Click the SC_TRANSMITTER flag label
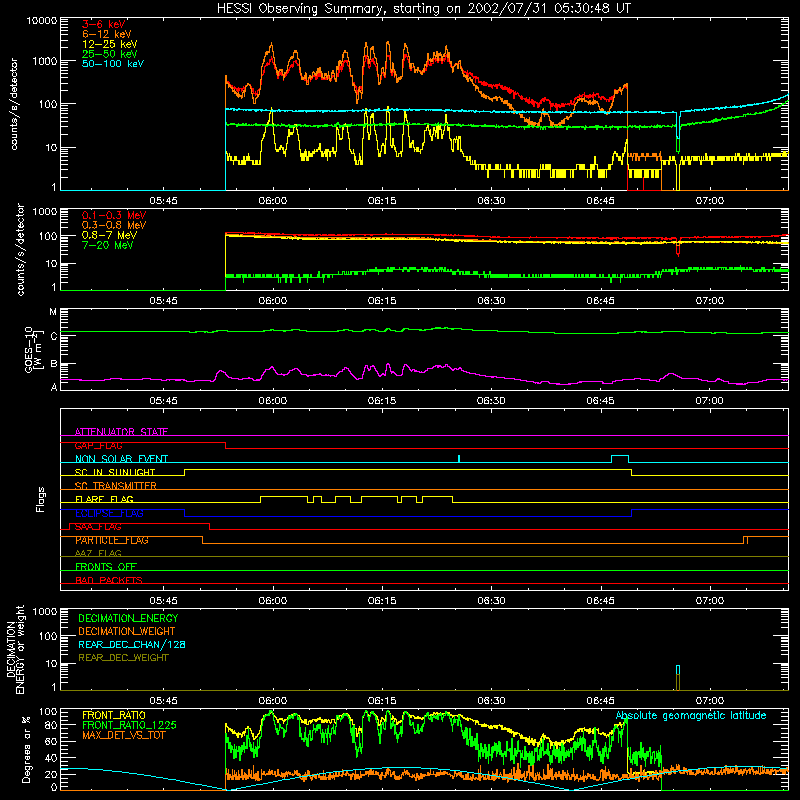 (116, 486)
